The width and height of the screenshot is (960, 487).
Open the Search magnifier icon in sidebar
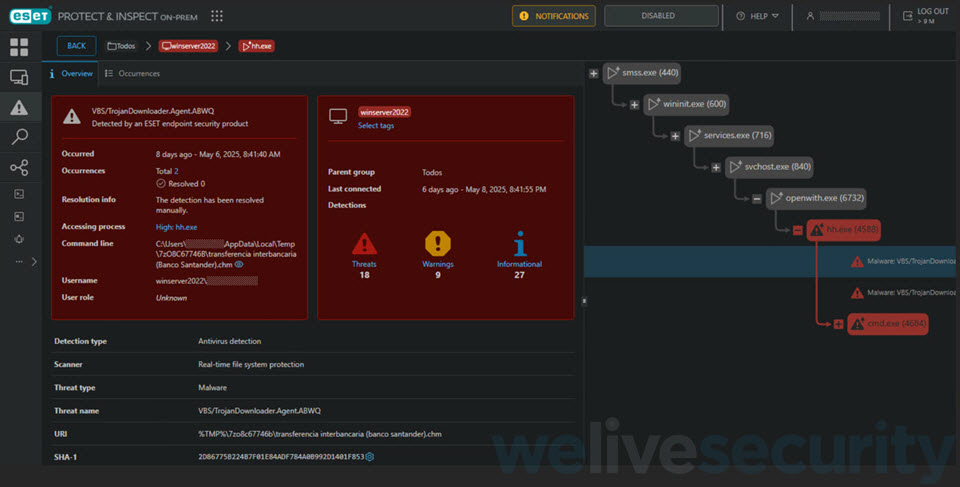(x=19, y=137)
